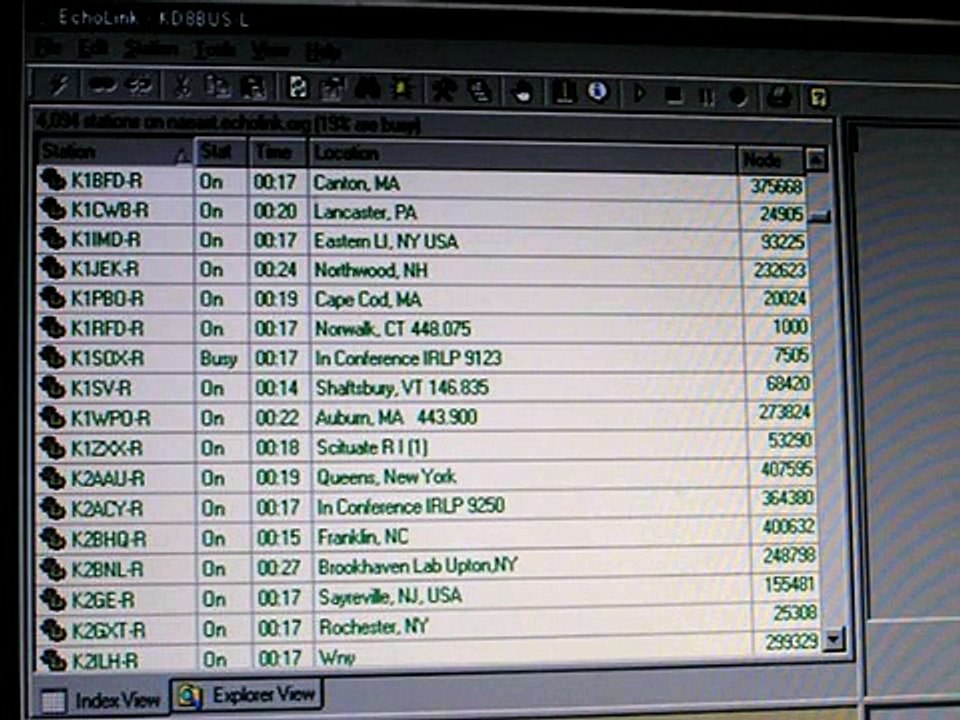Click the Connect chain link toolbar icon
The width and height of the screenshot is (960, 720).
click(103, 86)
